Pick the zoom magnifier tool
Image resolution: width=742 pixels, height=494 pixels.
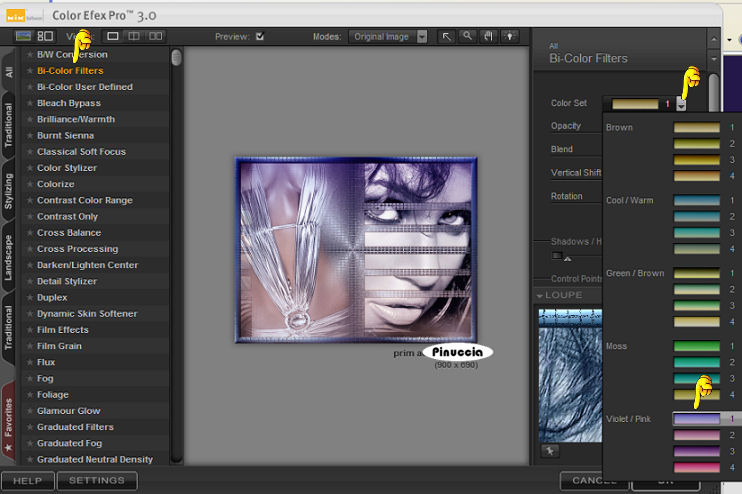468,36
